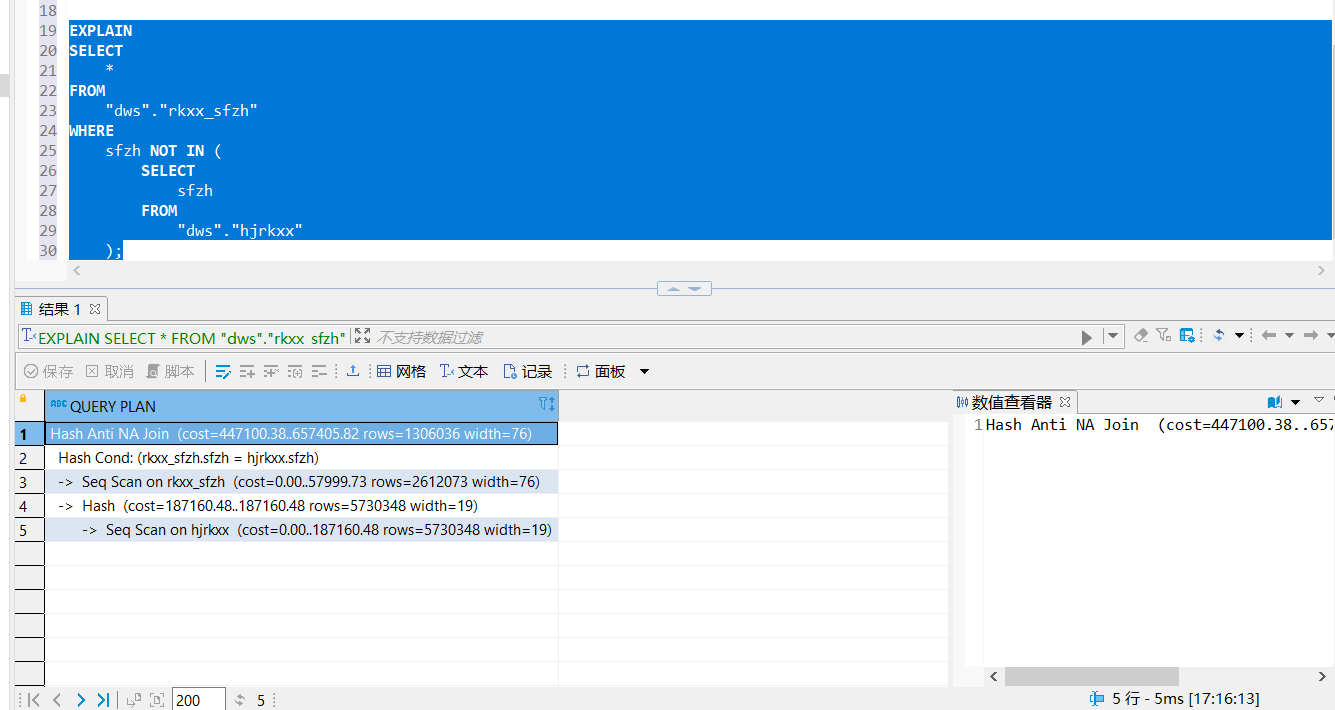Image resolution: width=1335 pixels, height=710 pixels.
Task: Go to the last page of results
Action: (x=103, y=700)
